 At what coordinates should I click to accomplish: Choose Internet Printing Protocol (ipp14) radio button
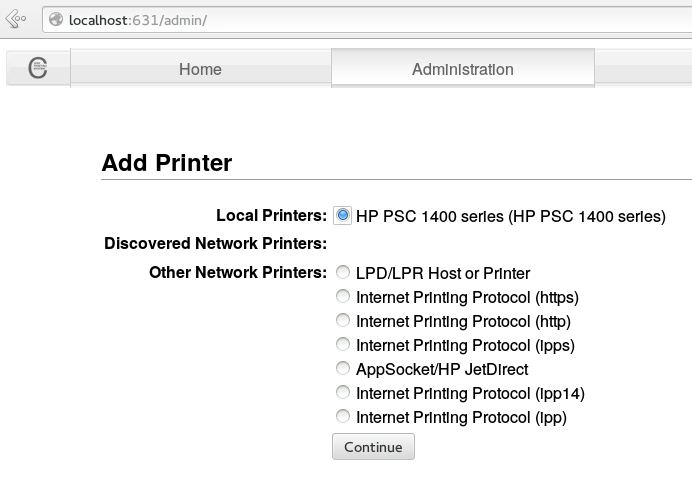344,392
